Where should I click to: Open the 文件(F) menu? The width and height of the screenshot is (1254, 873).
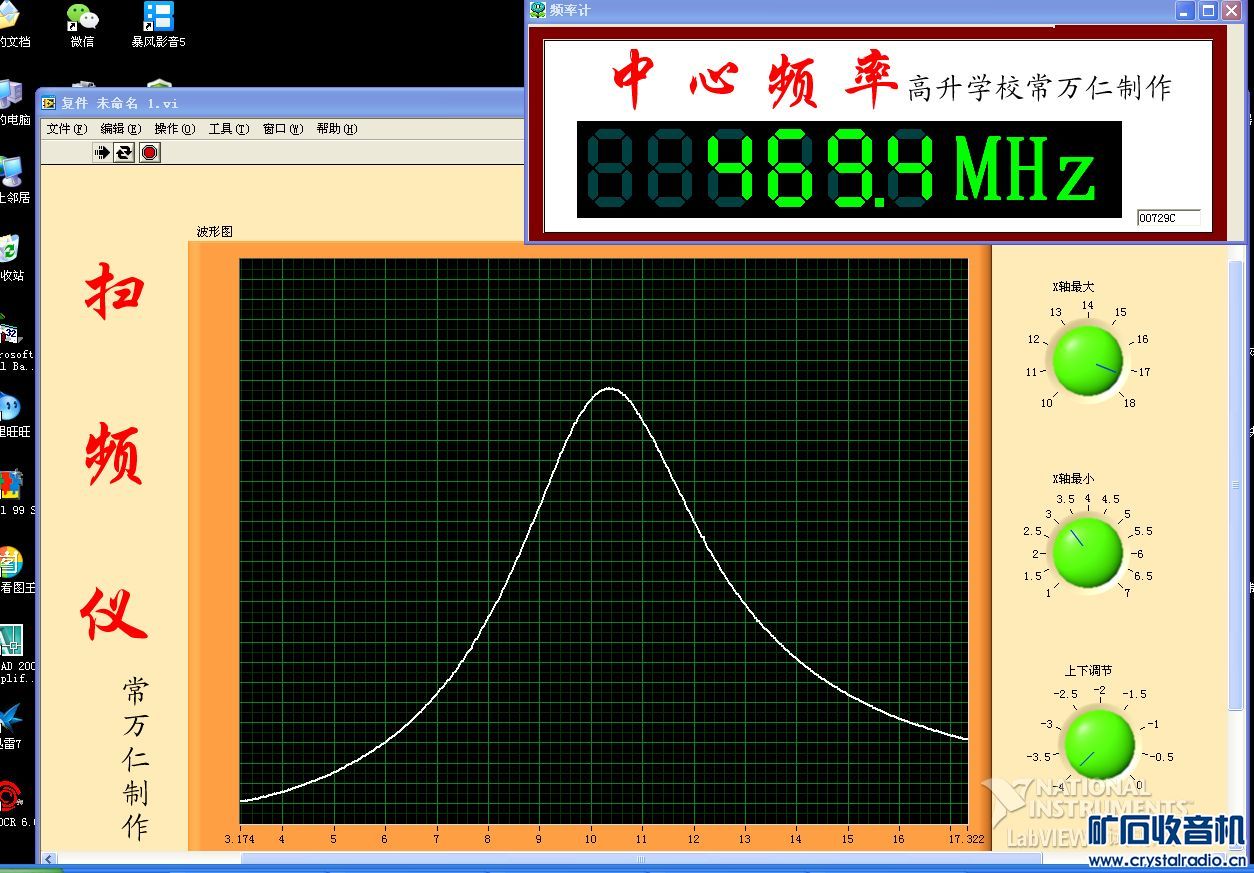[x=67, y=128]
